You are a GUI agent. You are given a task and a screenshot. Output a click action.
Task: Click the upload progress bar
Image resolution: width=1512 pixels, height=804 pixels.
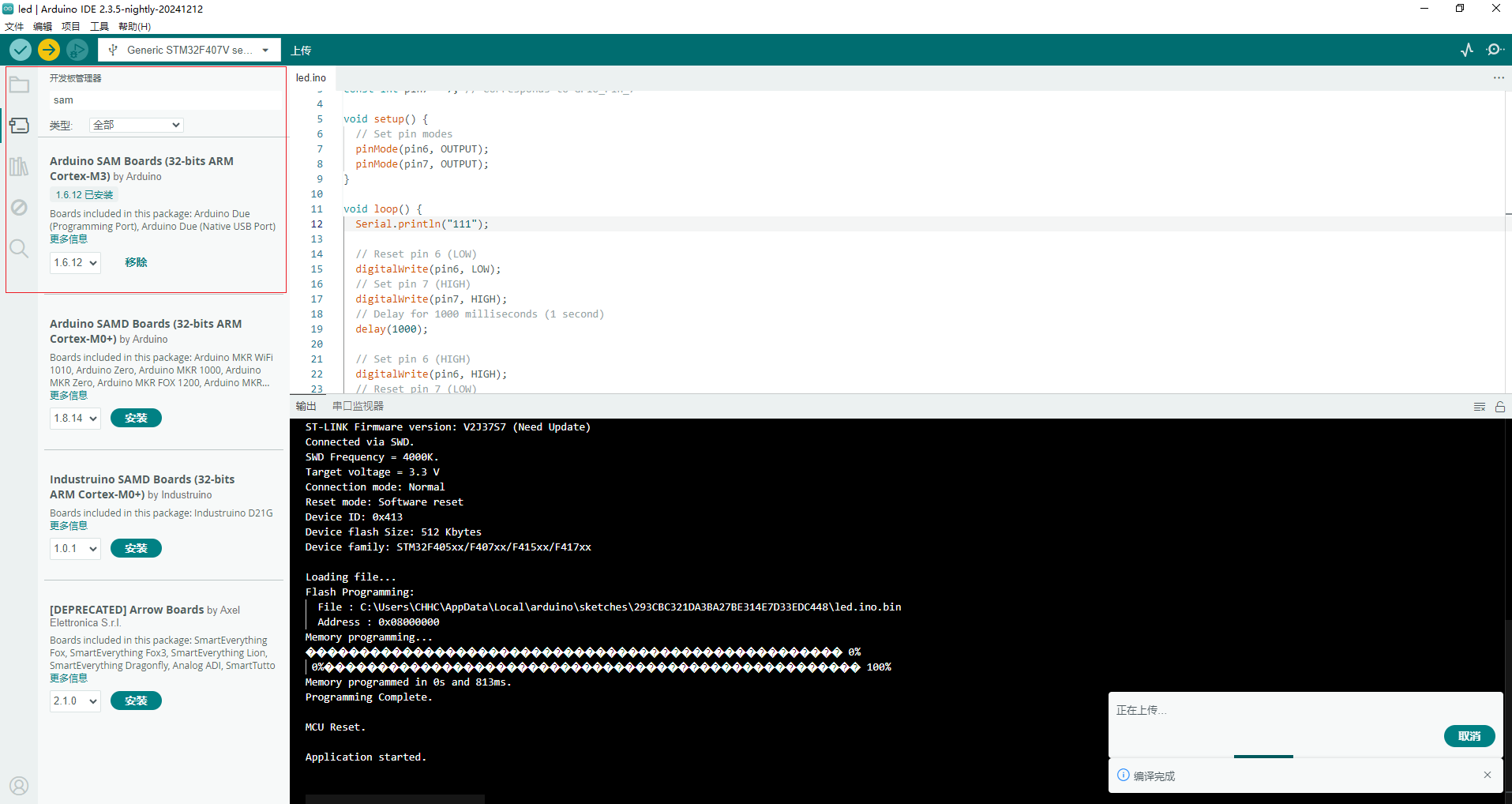[x=1263, y=756]
